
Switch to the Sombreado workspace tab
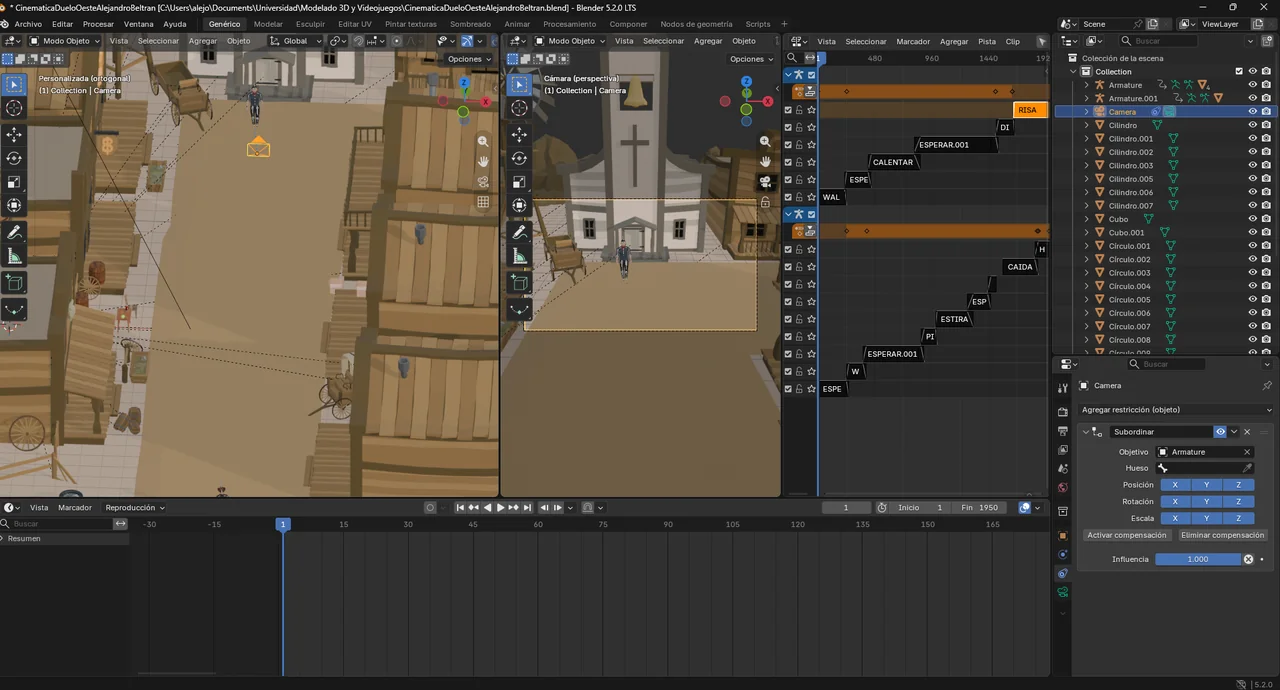click(x=470, y=24)
